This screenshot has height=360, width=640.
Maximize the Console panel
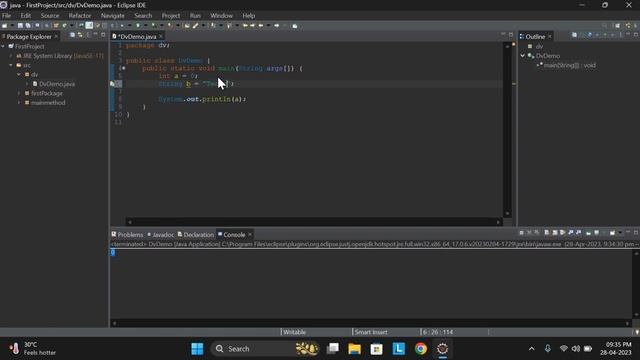point(636,233)
